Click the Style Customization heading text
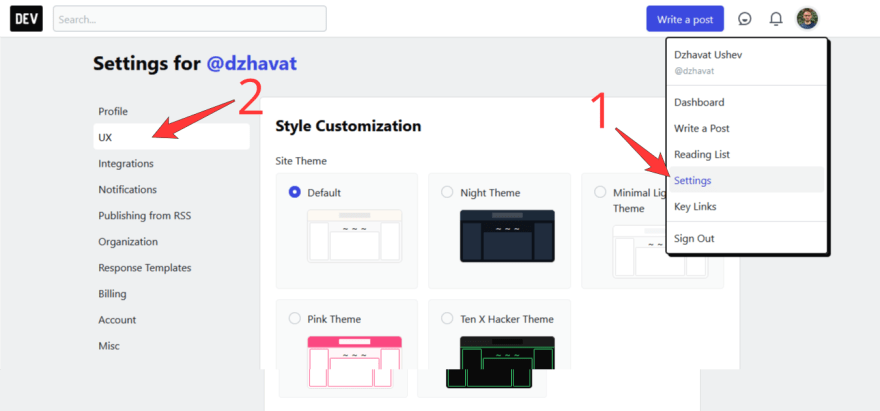 (348, 126)
